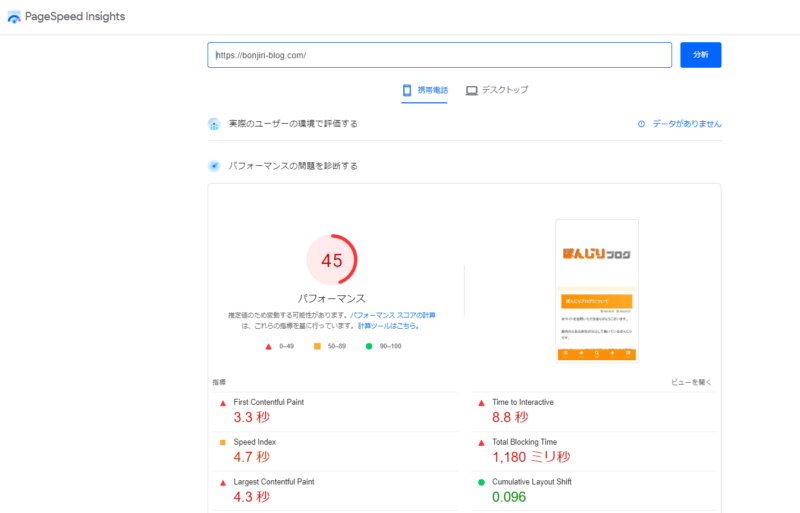The width and height of the screenshot is (800, 513).
Task: Click green circle beside Cumulative Layout Shift
Action: pos(481,482)
